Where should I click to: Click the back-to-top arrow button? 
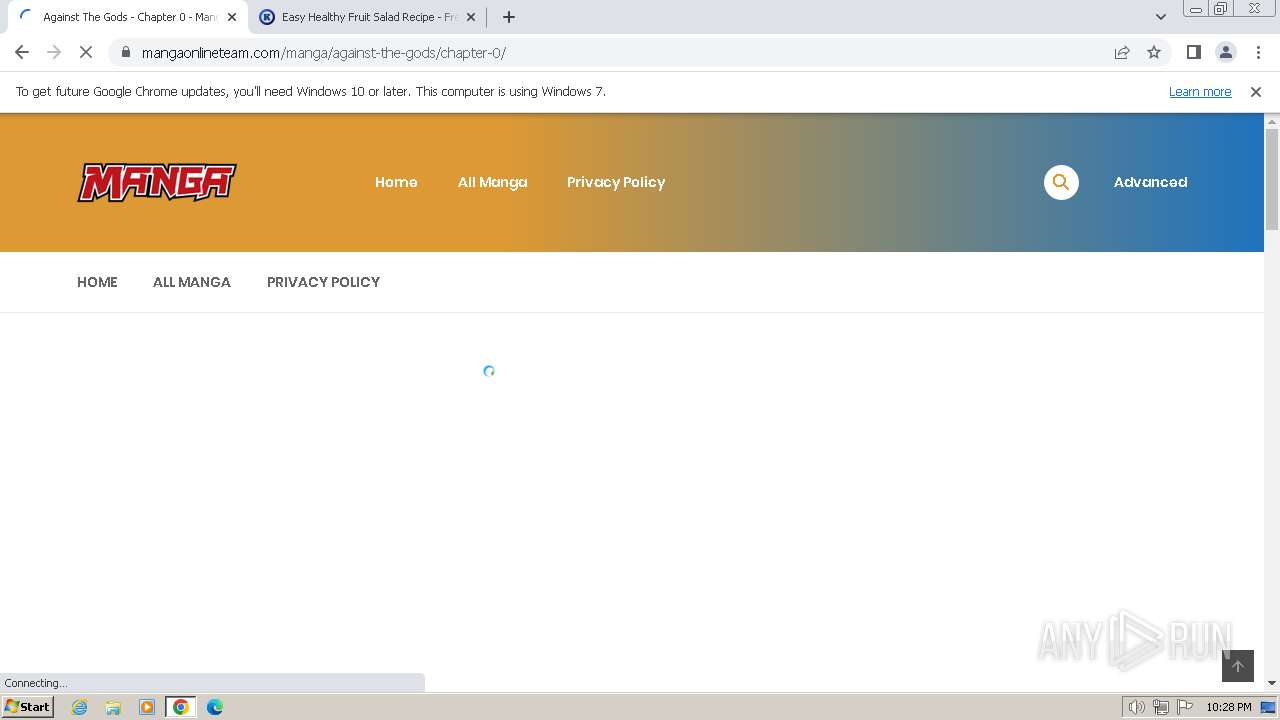click(x=1238, y=666)
